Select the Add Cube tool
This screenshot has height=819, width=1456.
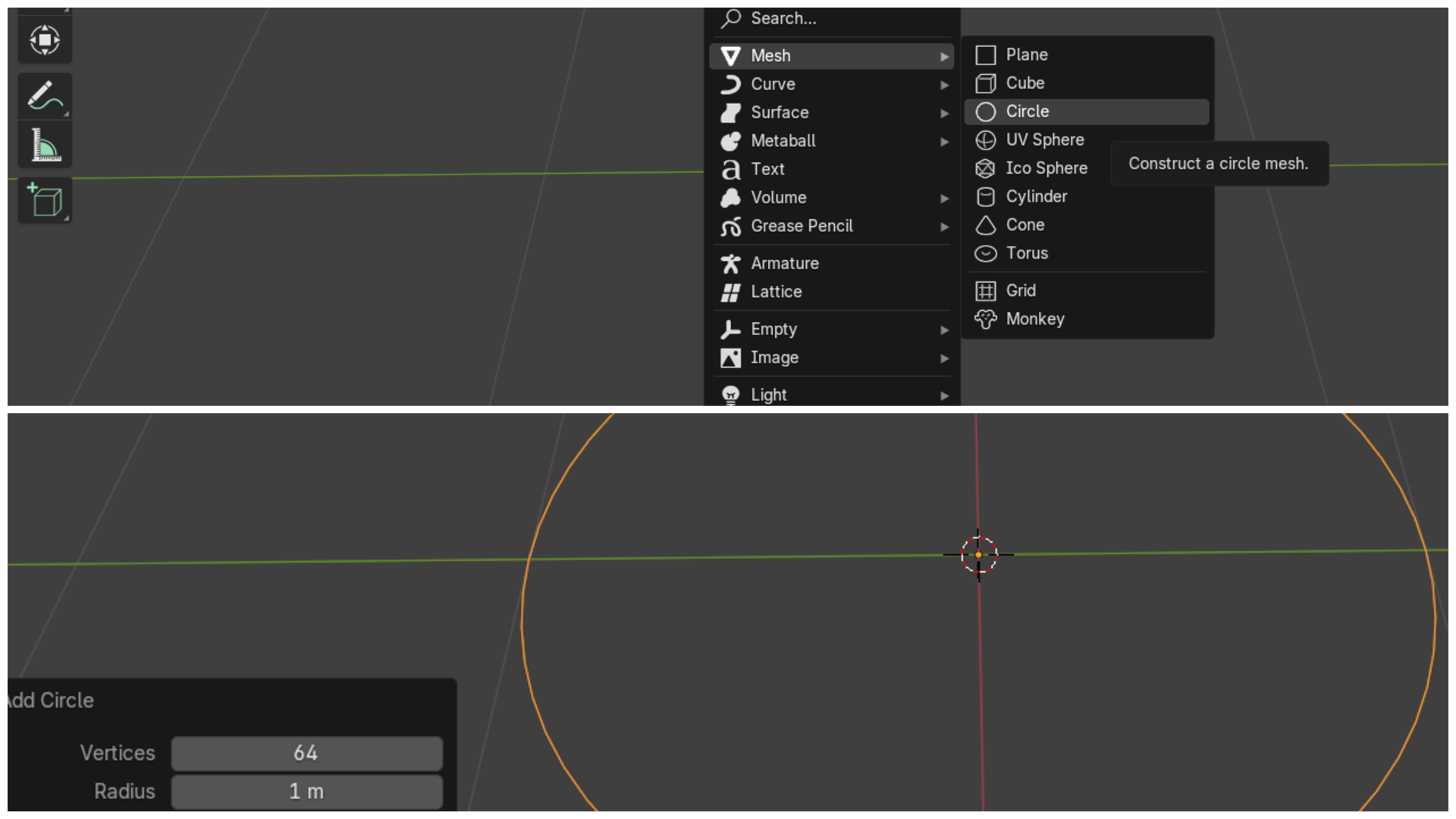45,200
